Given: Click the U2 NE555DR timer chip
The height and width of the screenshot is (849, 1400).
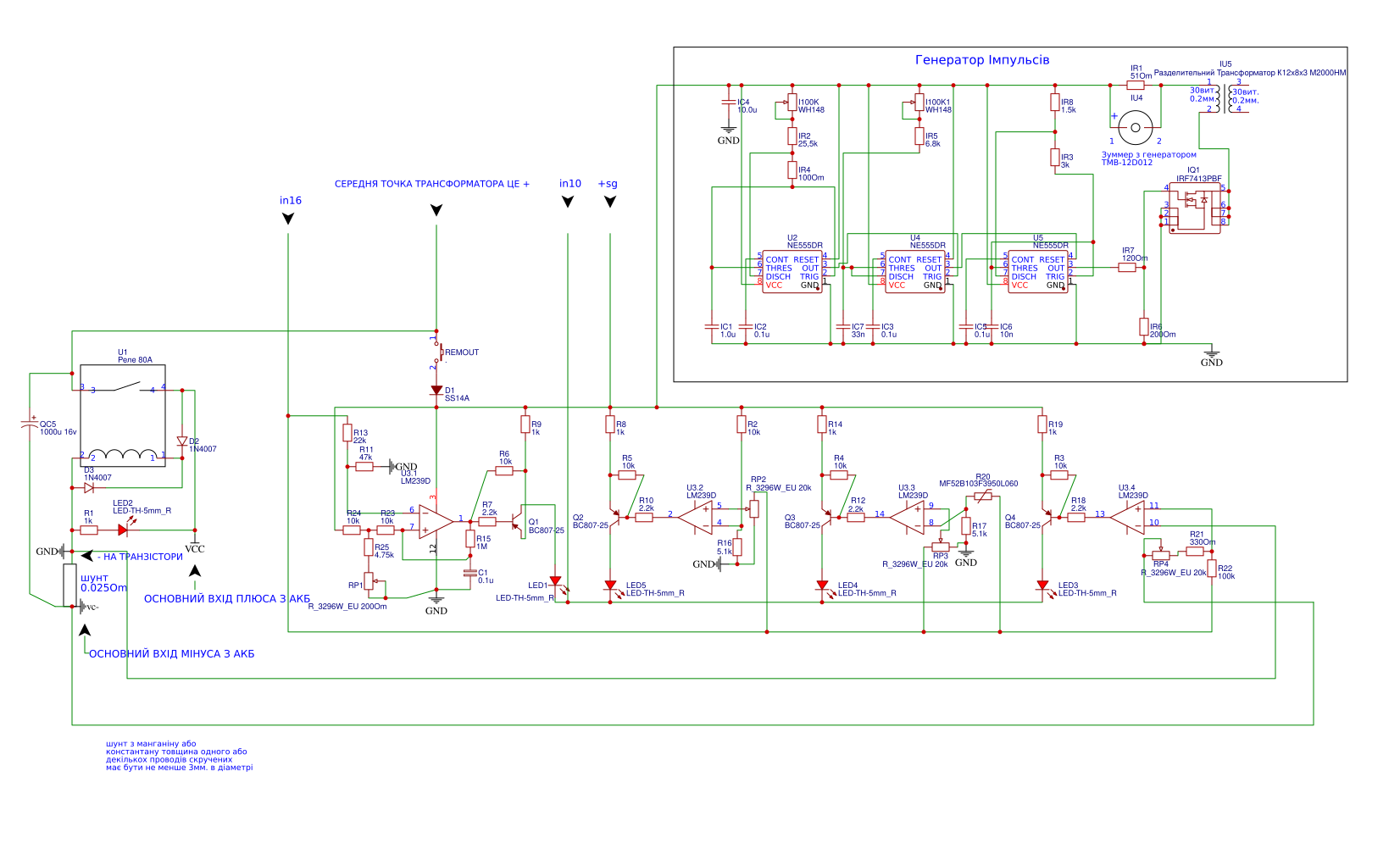Looking at the screenshot, I should point(792,272).
